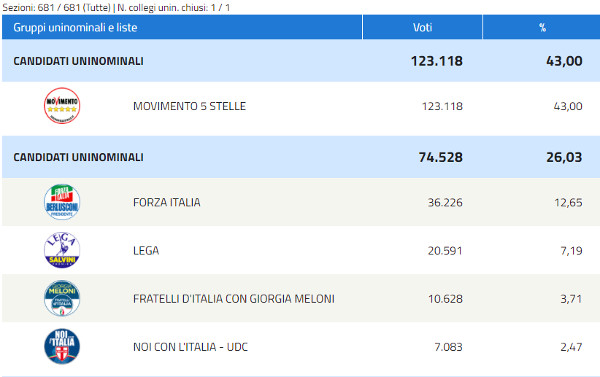Click the Fratelli d'Italia Meloni logo

62,298
